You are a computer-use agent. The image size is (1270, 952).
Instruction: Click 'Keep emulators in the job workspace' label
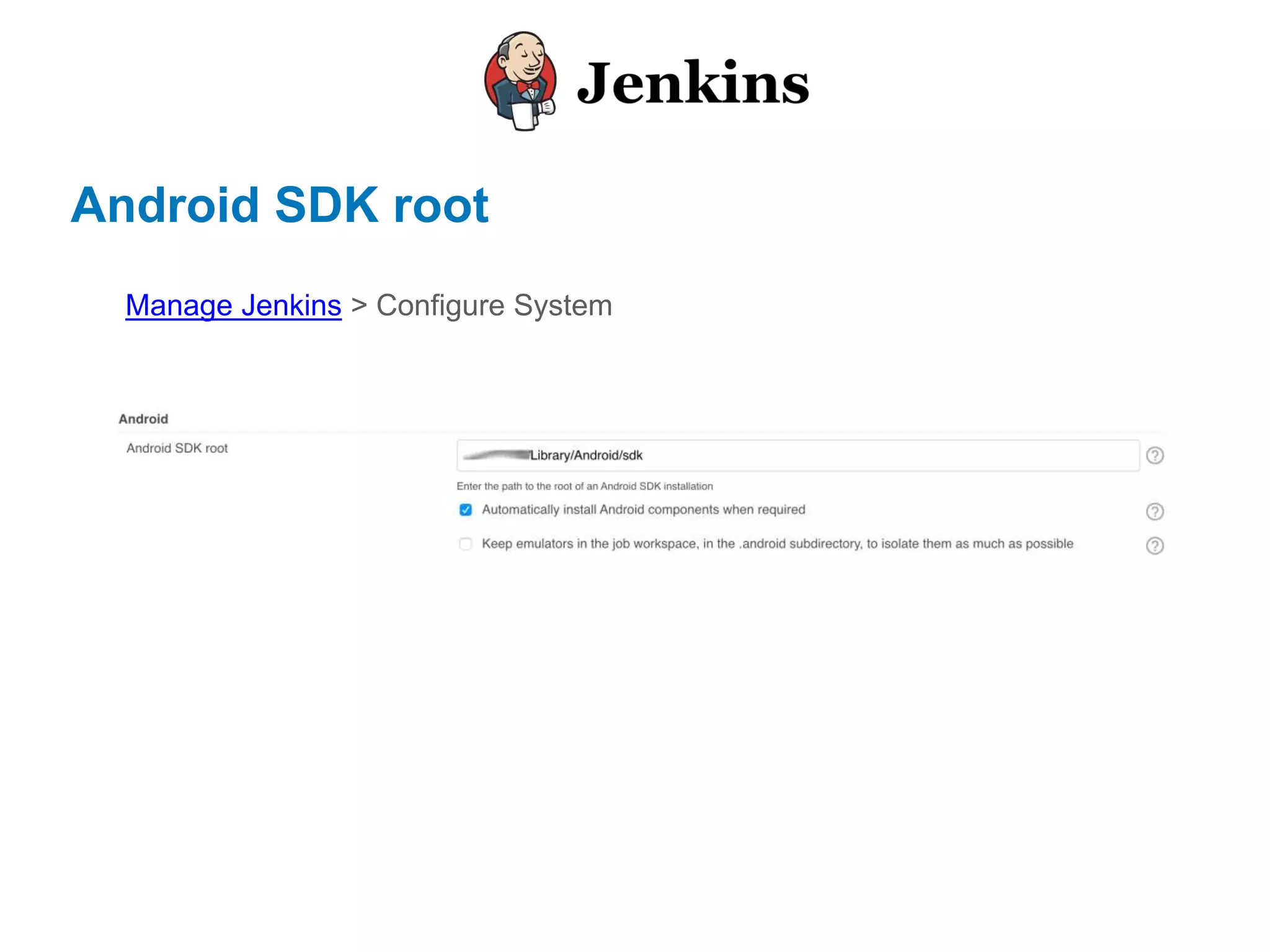click(x=778, y=544)
